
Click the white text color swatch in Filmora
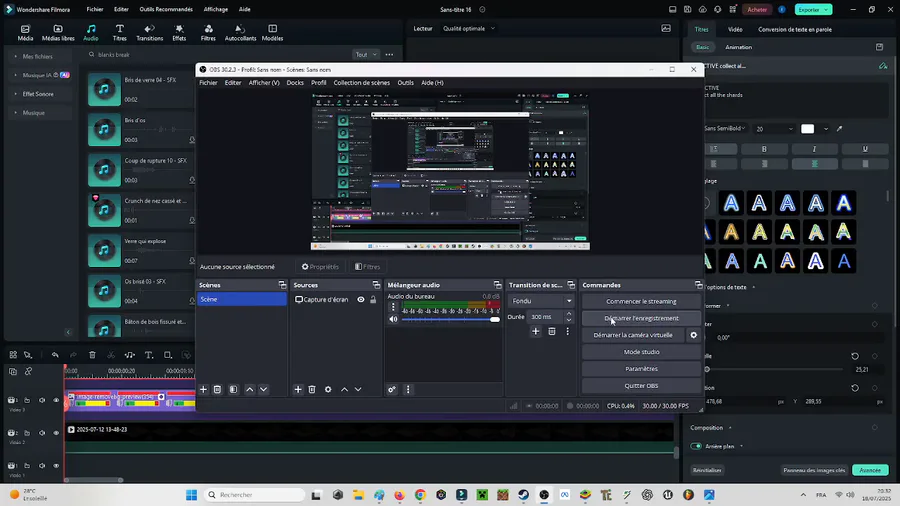tap(808, 129)
